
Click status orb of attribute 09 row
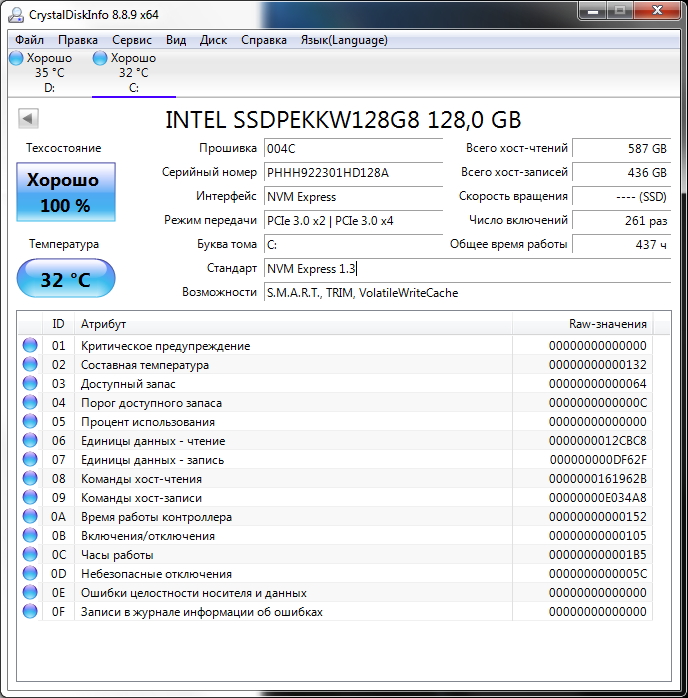[30, 497]
